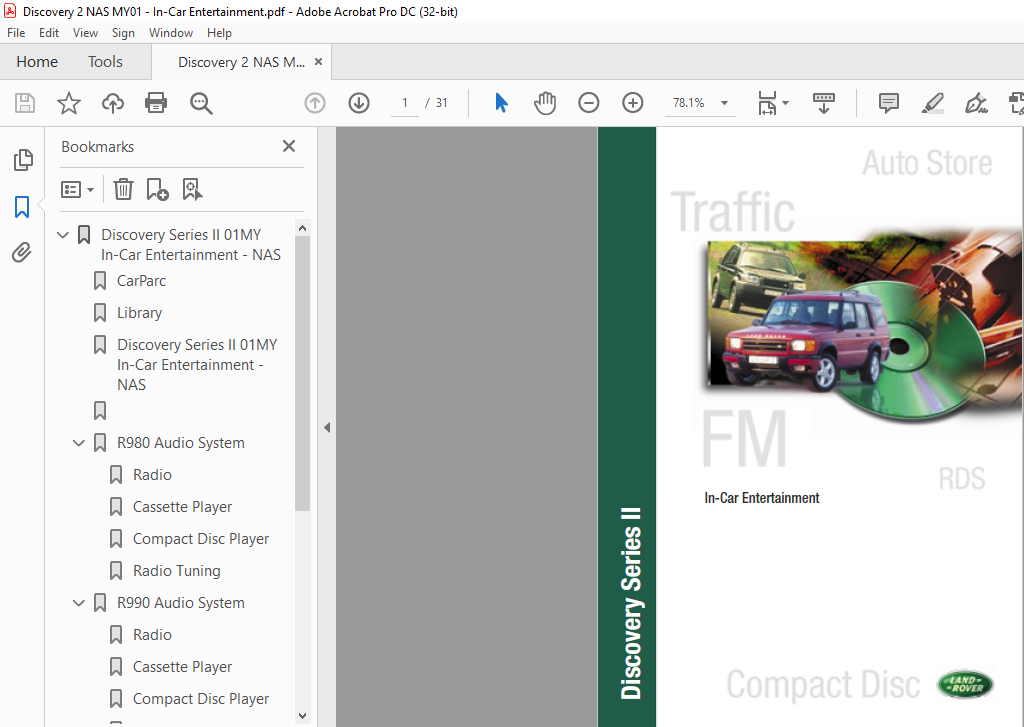This screenshot has height=727, width=1024.
Task: Open the File menu
Action: (16, 33)
